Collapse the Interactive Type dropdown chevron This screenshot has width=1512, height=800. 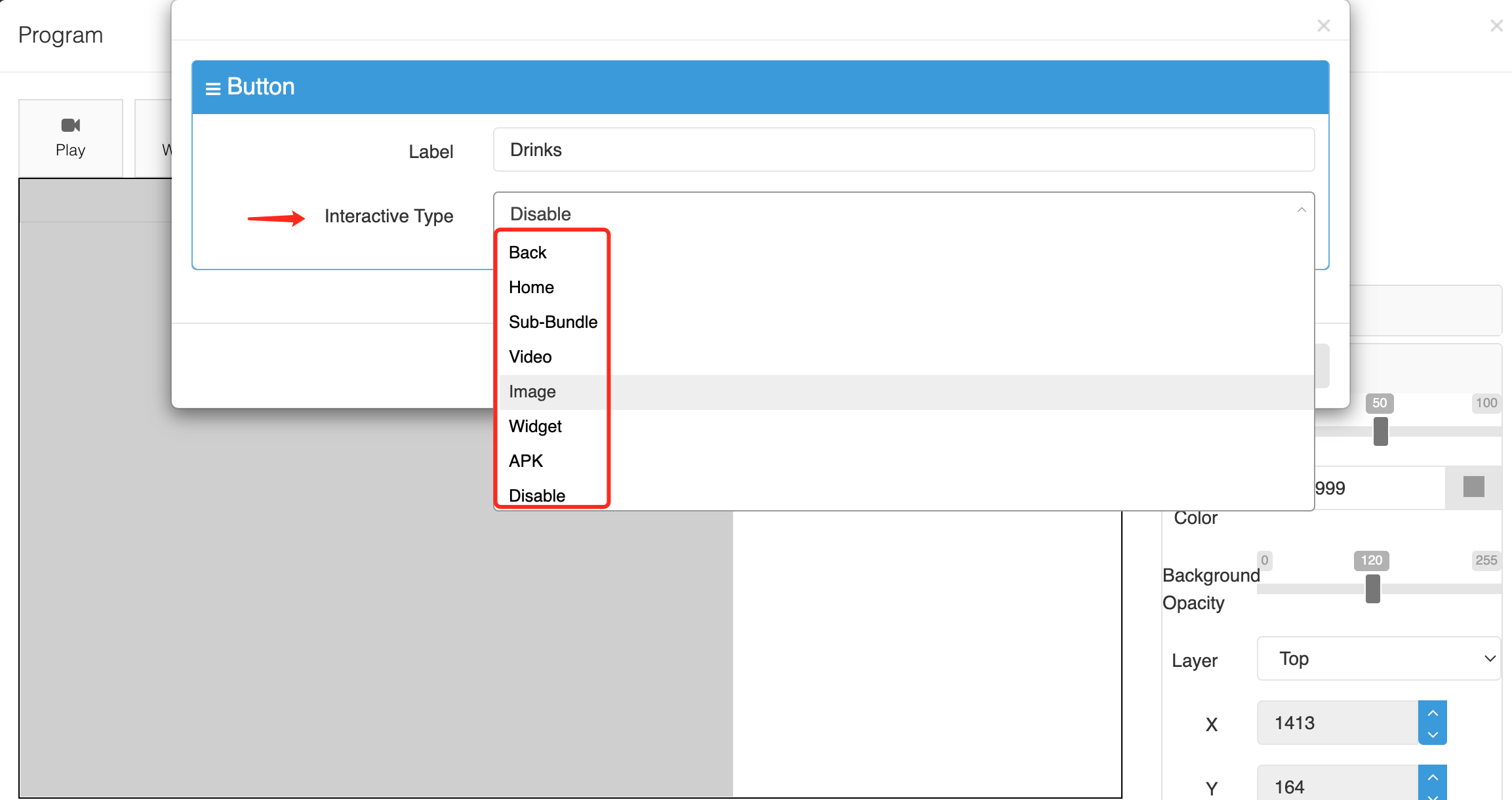1301,210
